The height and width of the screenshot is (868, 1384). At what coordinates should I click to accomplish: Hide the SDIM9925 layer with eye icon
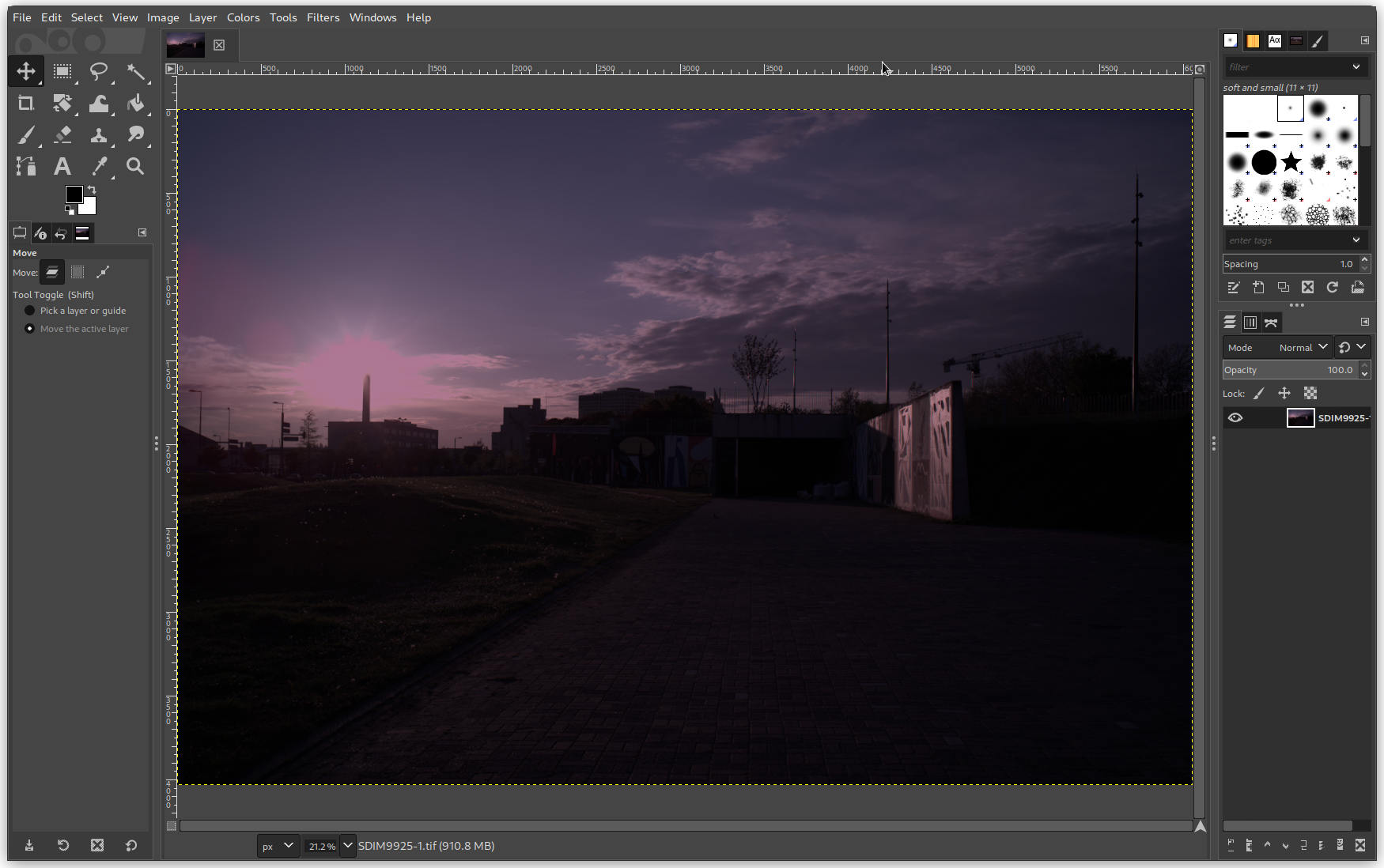coord(1235,418)
